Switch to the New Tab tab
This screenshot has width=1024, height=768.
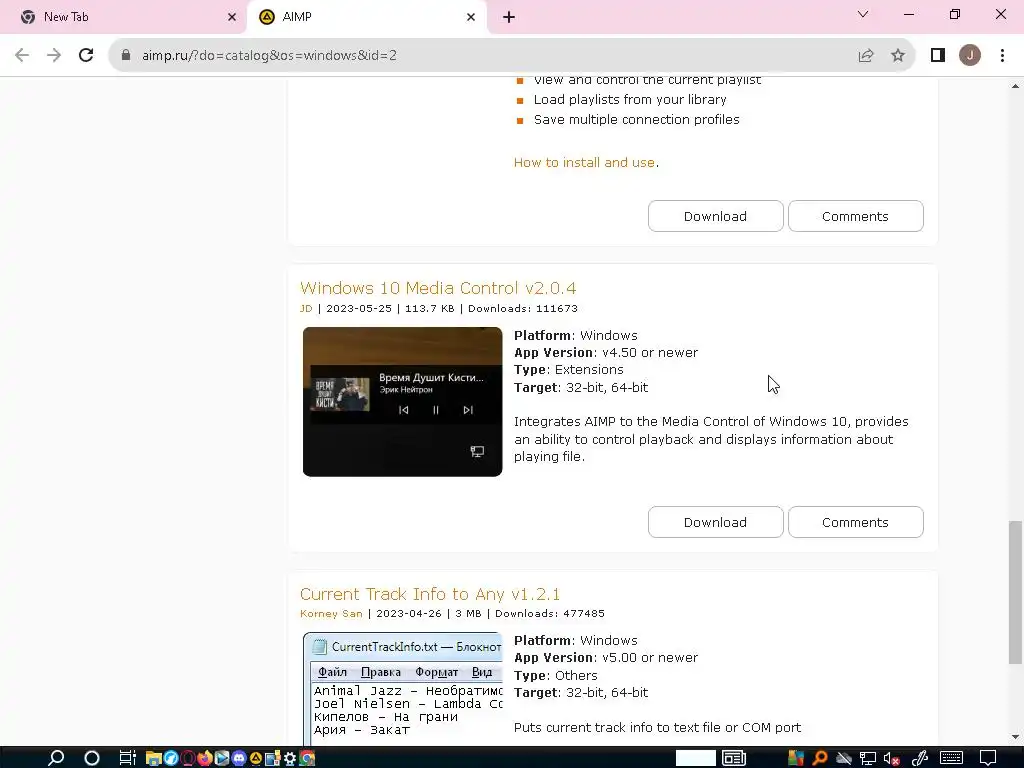click(122, 17)
